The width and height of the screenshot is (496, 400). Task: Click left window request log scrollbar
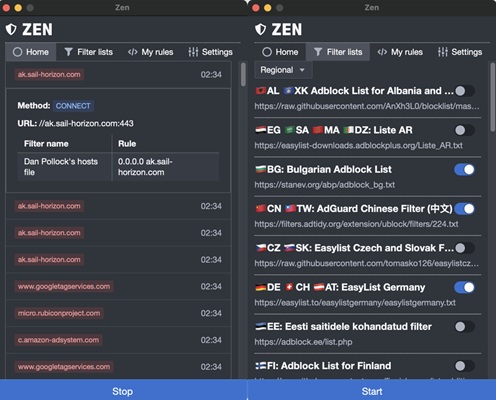tap(243, 74)
